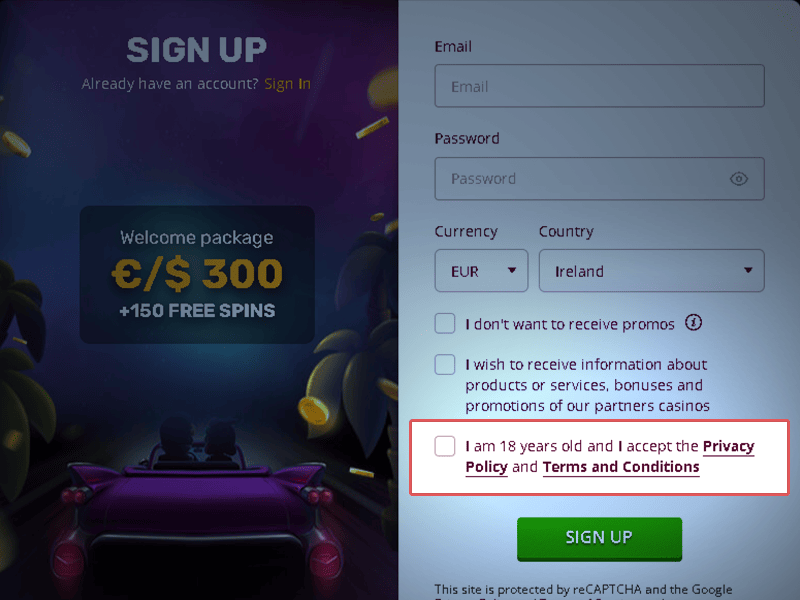Viewport: 800px width, 600px height.
Task: Open the Privacy Policy link
Action: [x=728, y=446]
